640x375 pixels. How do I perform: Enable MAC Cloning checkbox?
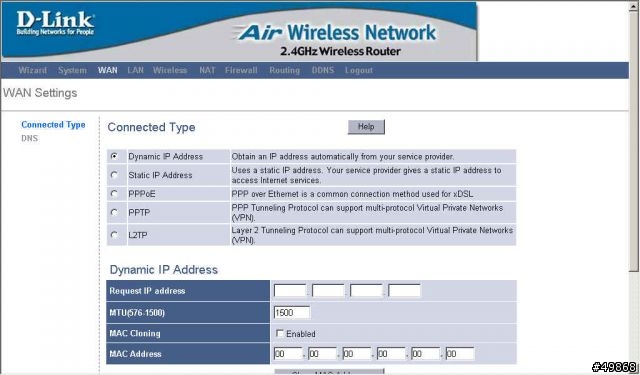click(x=280, y=333)
